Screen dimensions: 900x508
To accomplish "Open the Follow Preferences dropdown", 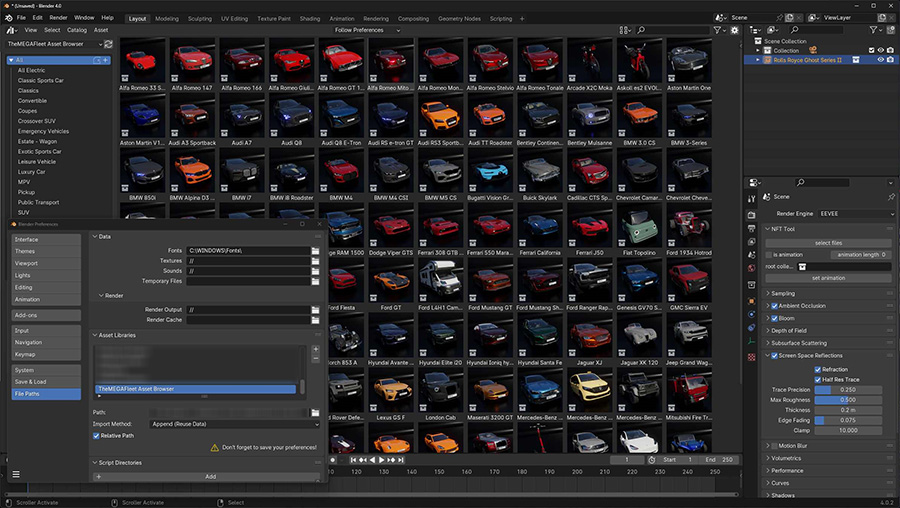I will click(x=367, y=30).
